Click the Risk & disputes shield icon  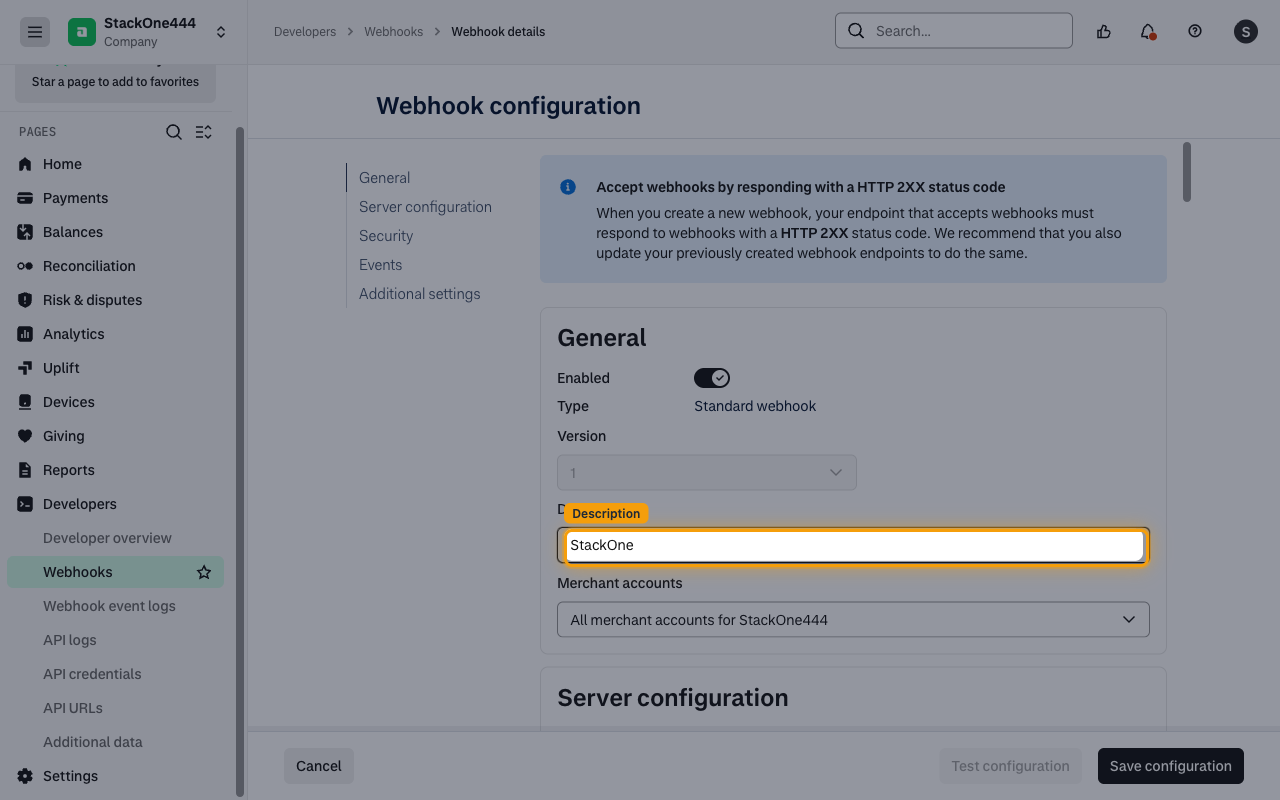coord(25,300)
